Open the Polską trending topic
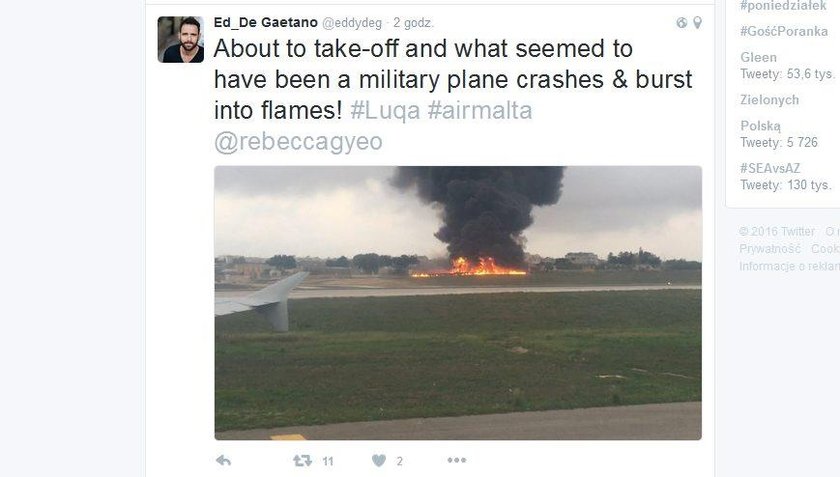The image size is (840, 477). click(760, 126)
